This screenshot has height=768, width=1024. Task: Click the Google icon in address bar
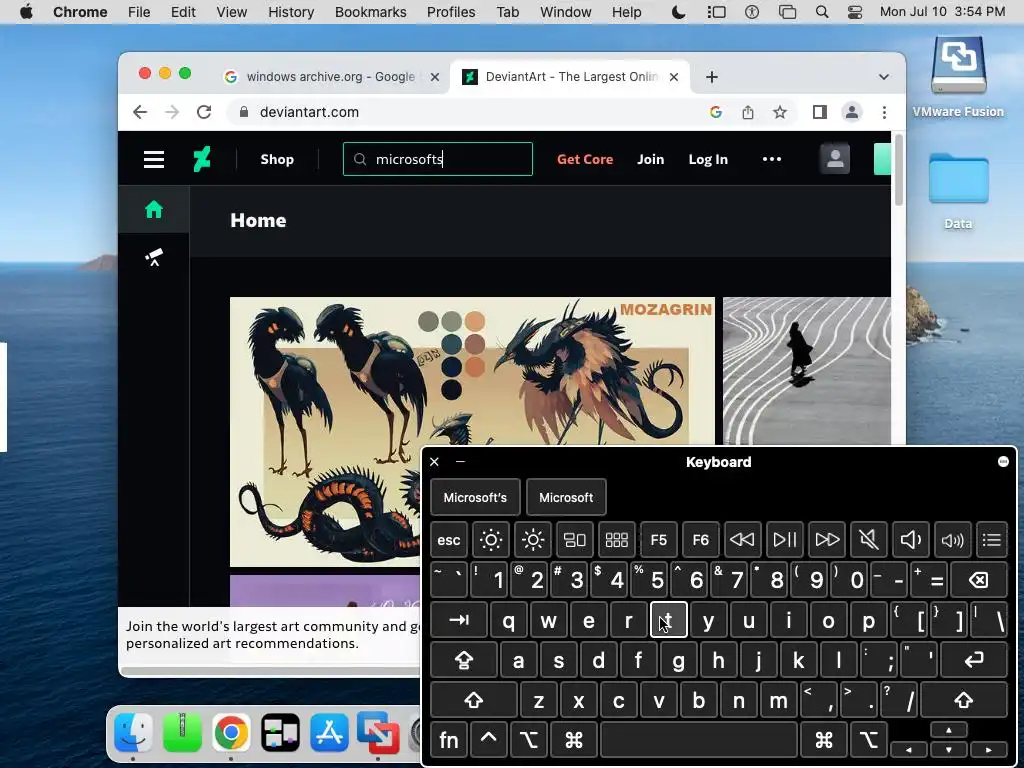pos(716,112)
